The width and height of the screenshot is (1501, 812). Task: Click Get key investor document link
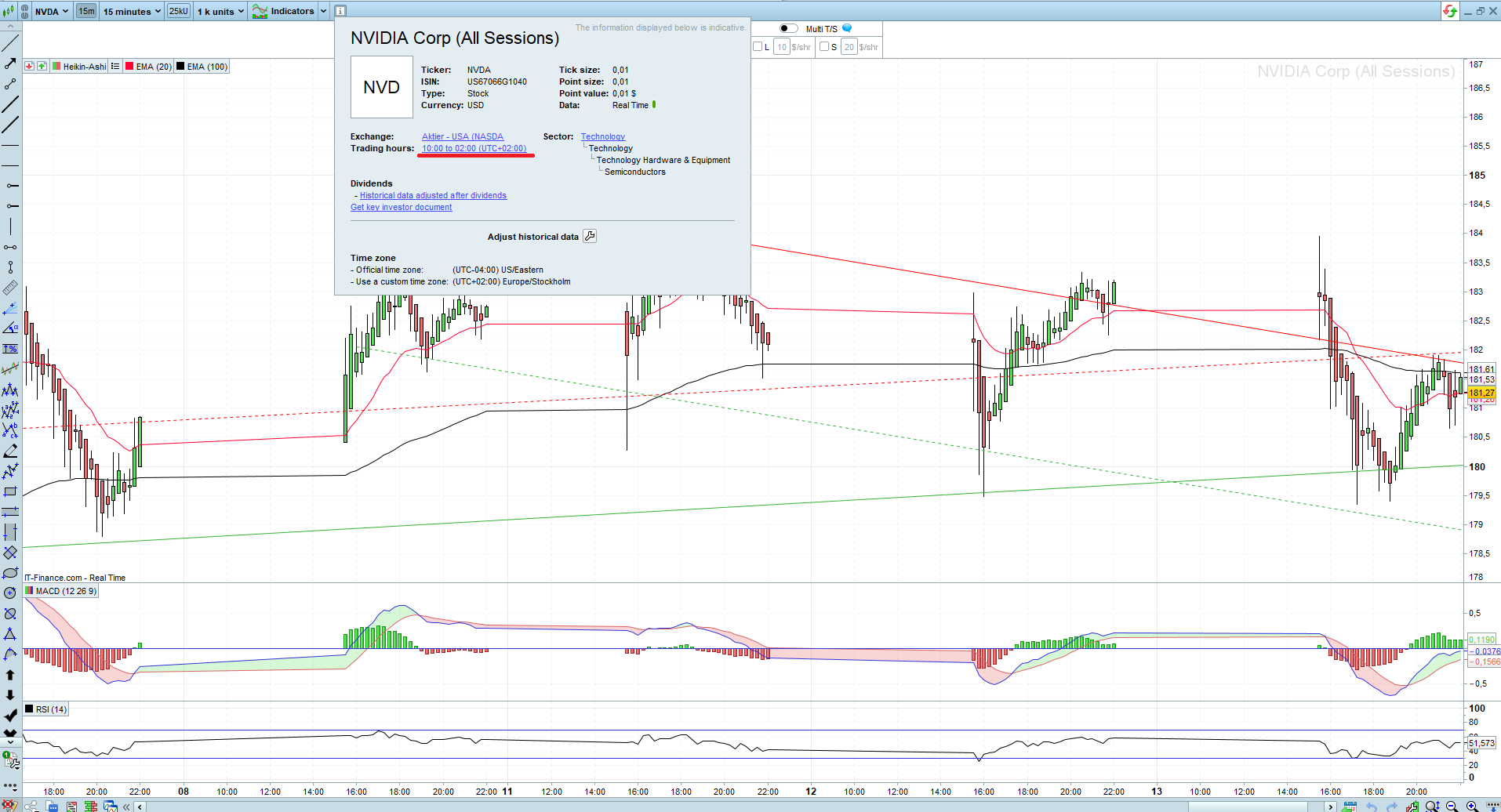click(402, 207)
